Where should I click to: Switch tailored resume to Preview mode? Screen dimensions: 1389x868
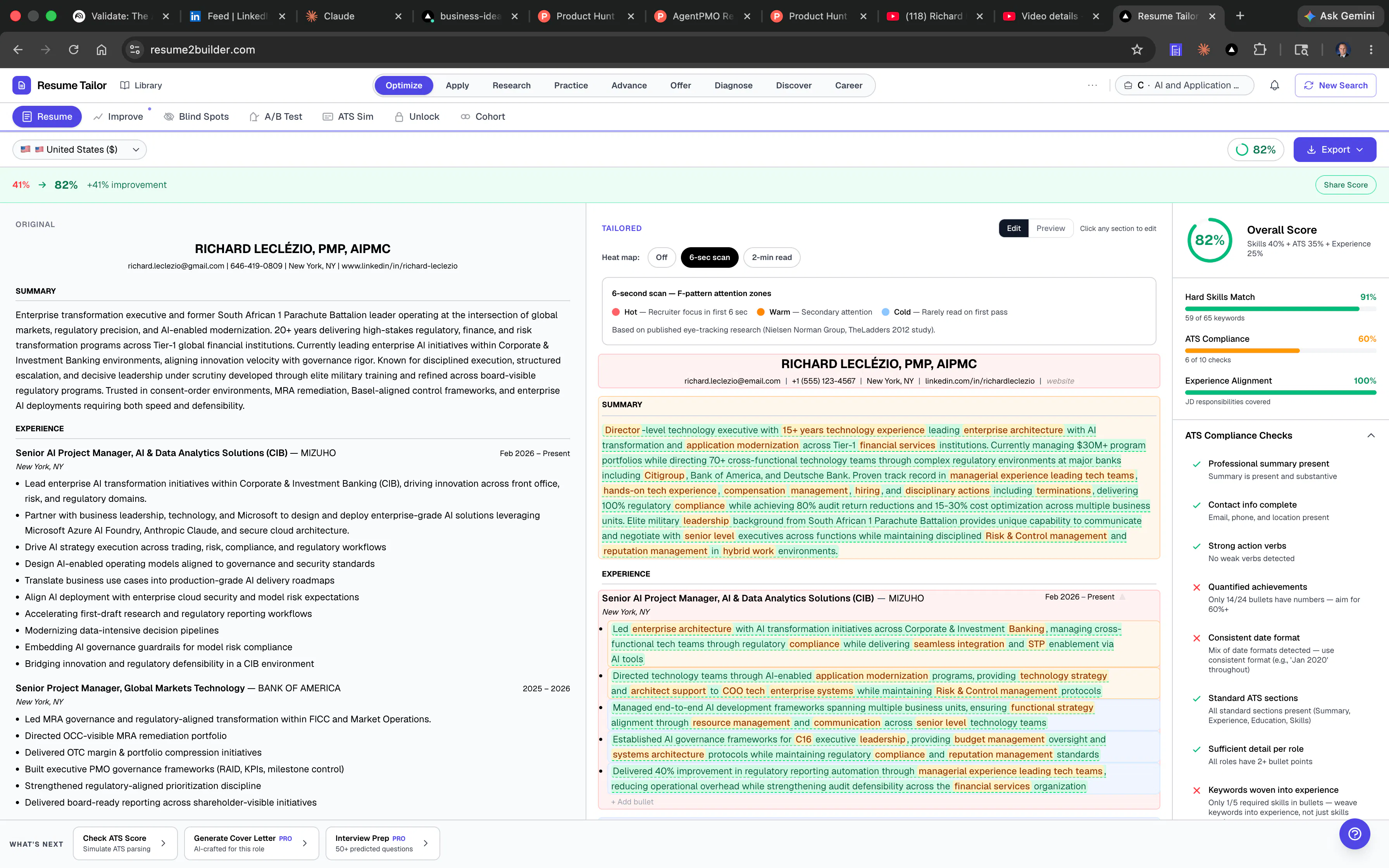coord(1050,229)
